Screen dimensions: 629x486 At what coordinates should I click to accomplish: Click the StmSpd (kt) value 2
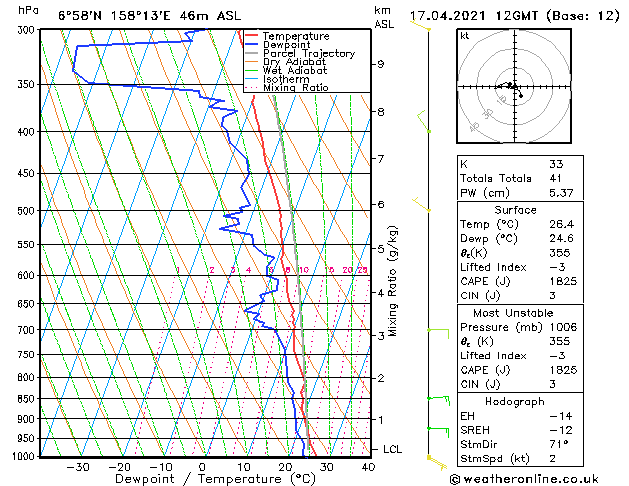point(552,458)
